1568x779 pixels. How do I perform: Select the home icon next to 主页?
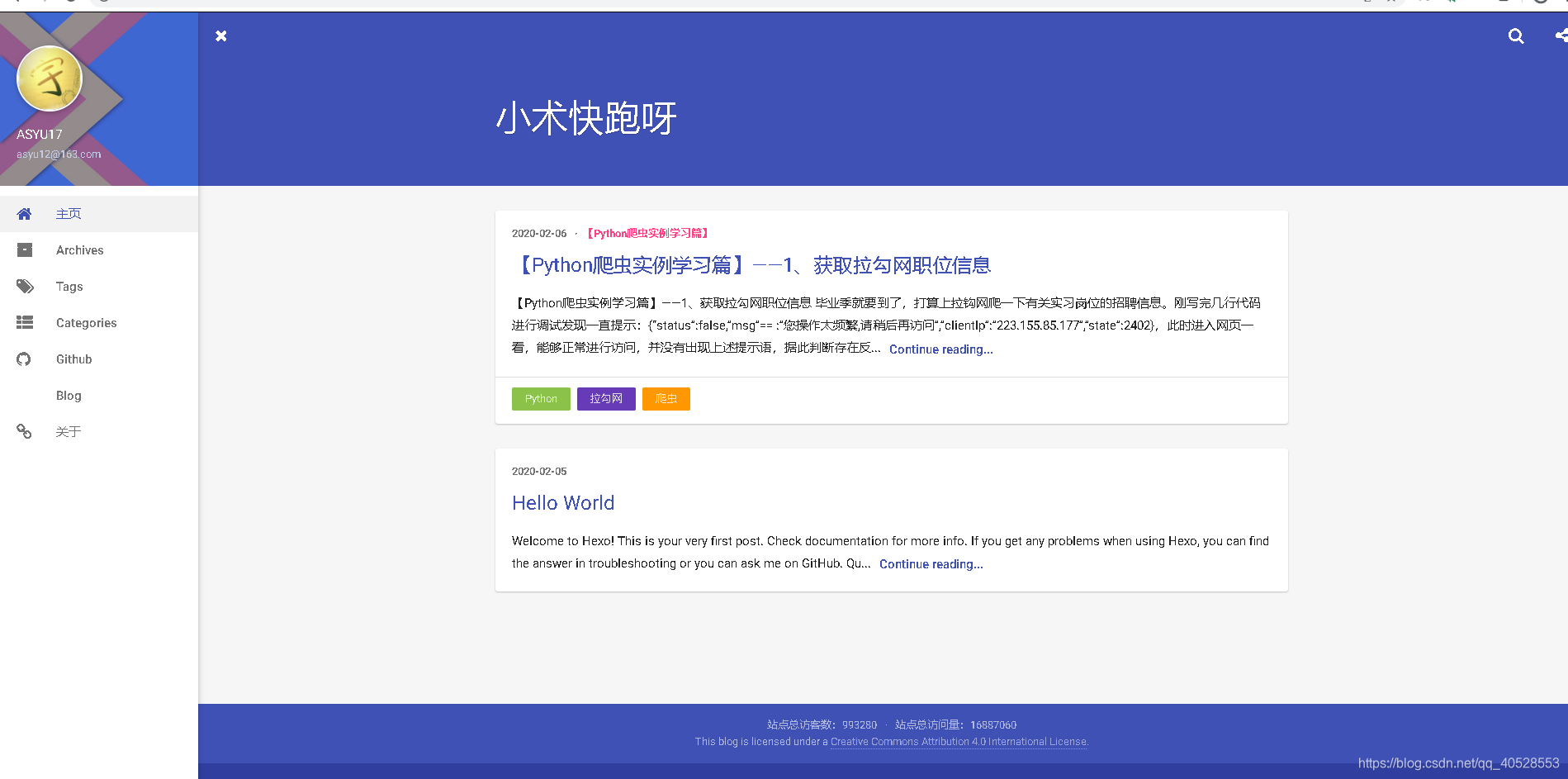click(24, 213)
